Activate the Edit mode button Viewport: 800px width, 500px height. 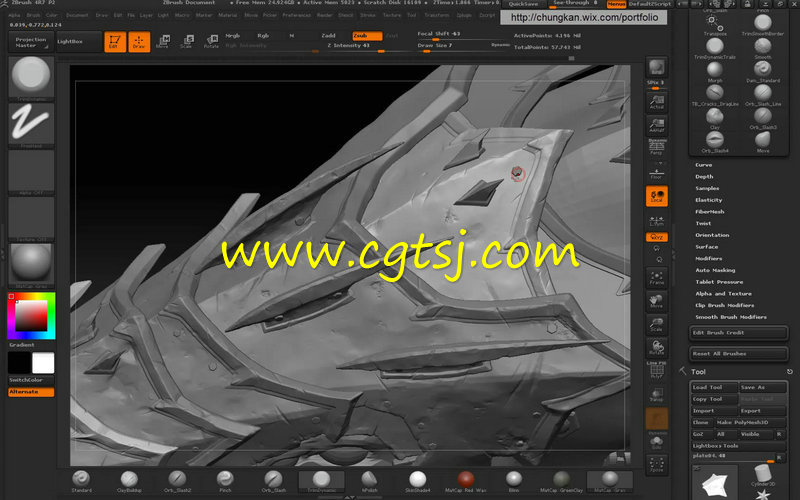pos(115,42)
